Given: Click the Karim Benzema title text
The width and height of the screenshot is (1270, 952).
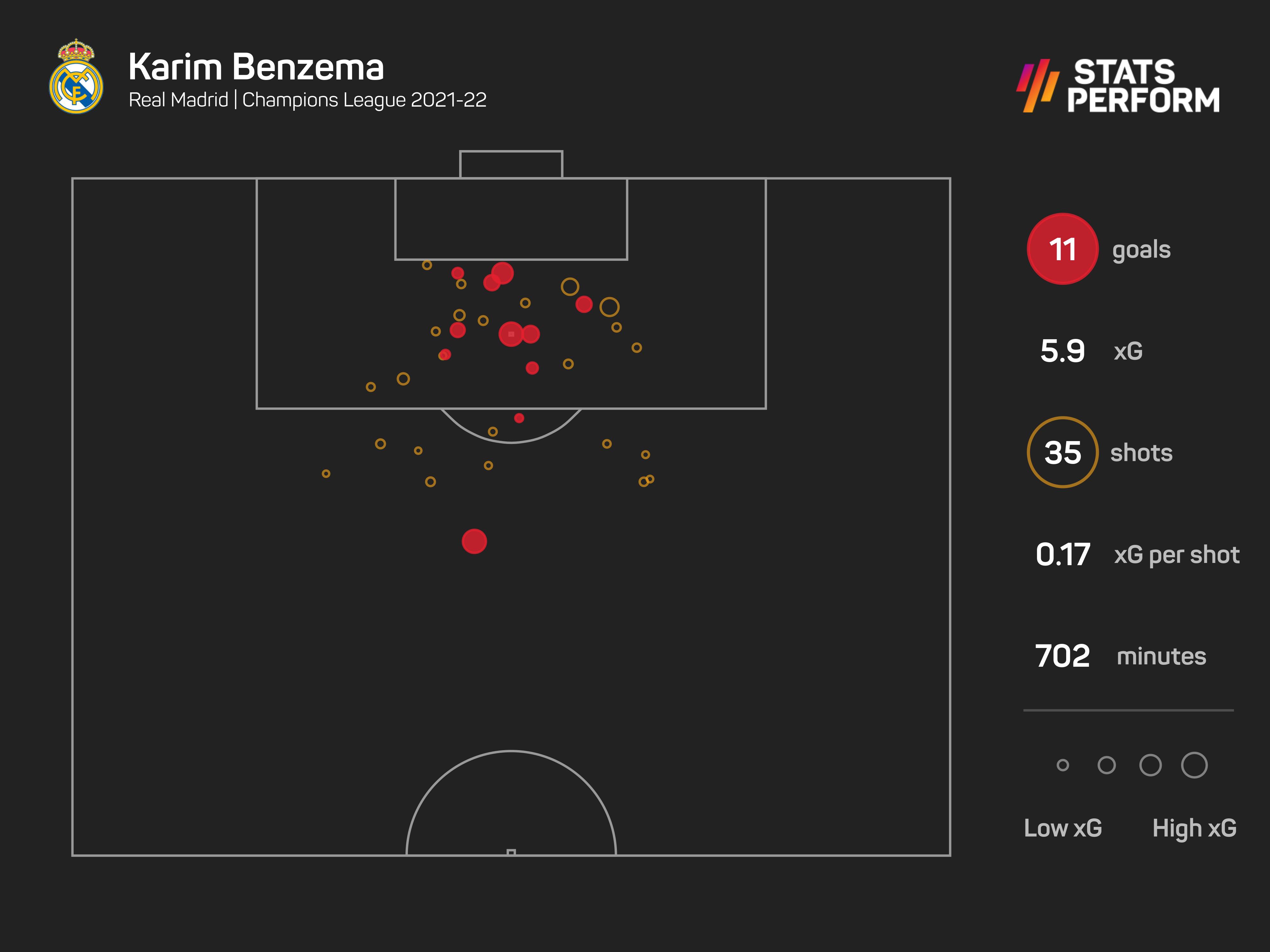Looking at the screenshot, I should pyautogui.click(x=256, y=67).
